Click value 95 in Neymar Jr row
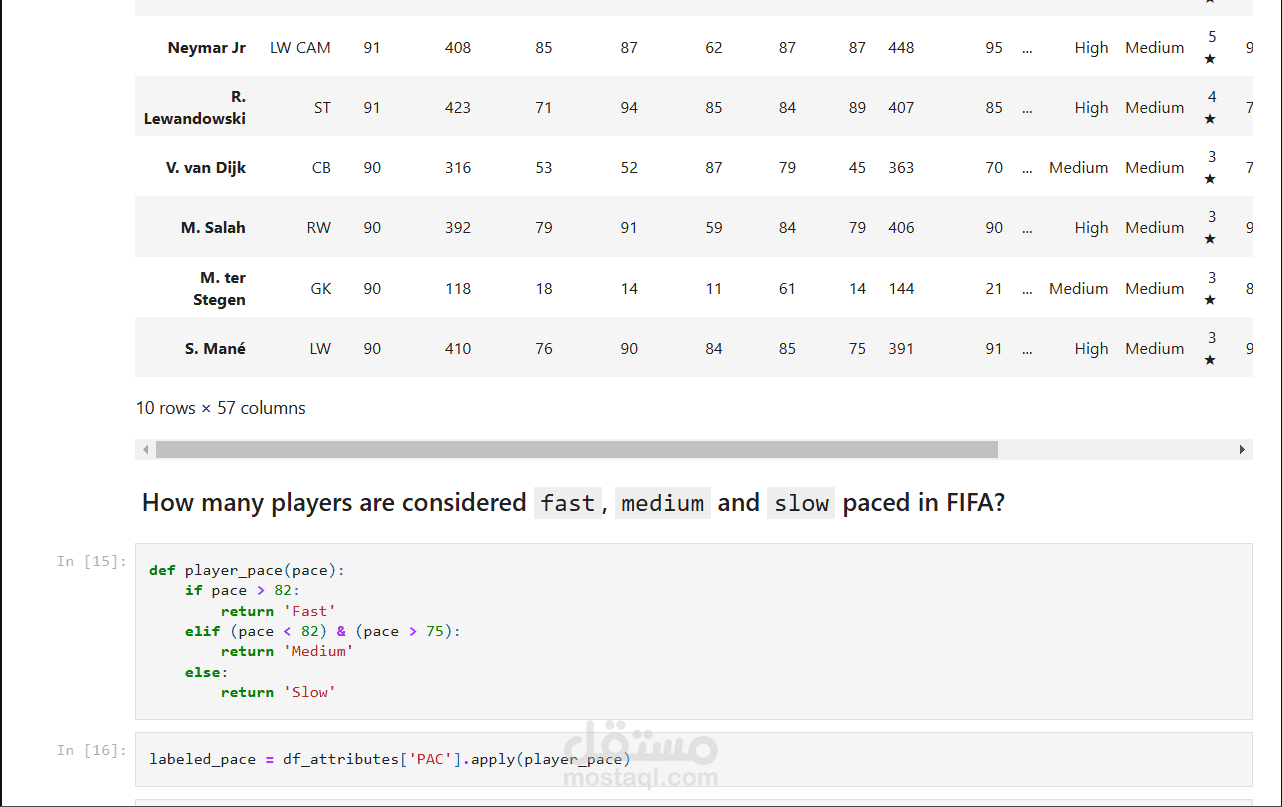Viewport: 1282px width, 807px height. tap(994, 47)
